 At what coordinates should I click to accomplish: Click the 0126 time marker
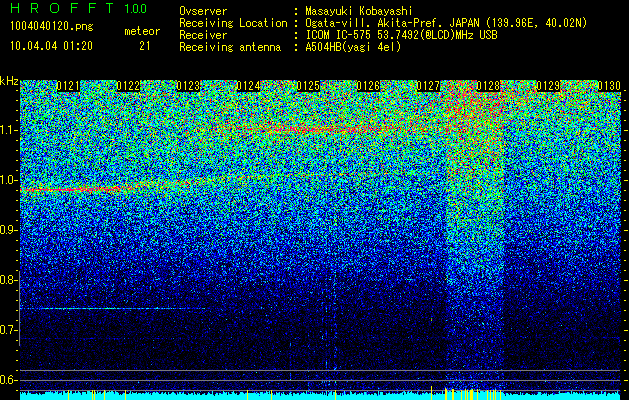pos(368,86)
